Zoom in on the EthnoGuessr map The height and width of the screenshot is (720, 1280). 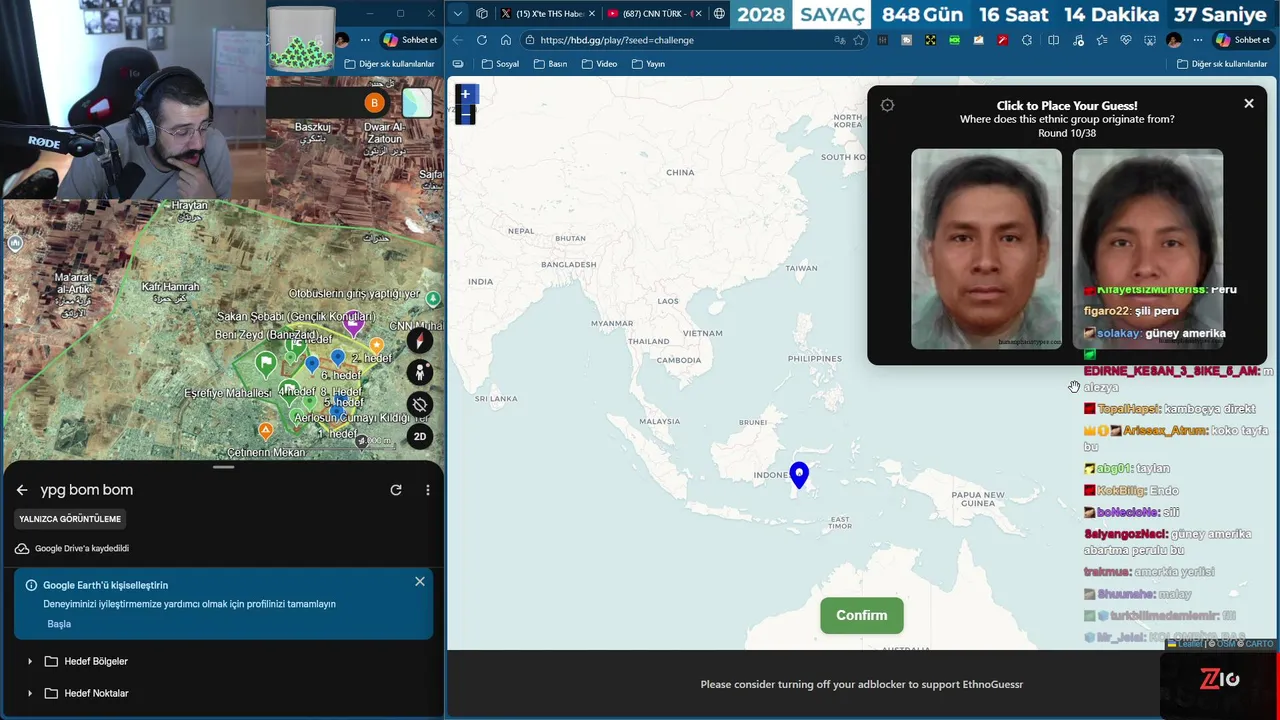tap(465, 94)
